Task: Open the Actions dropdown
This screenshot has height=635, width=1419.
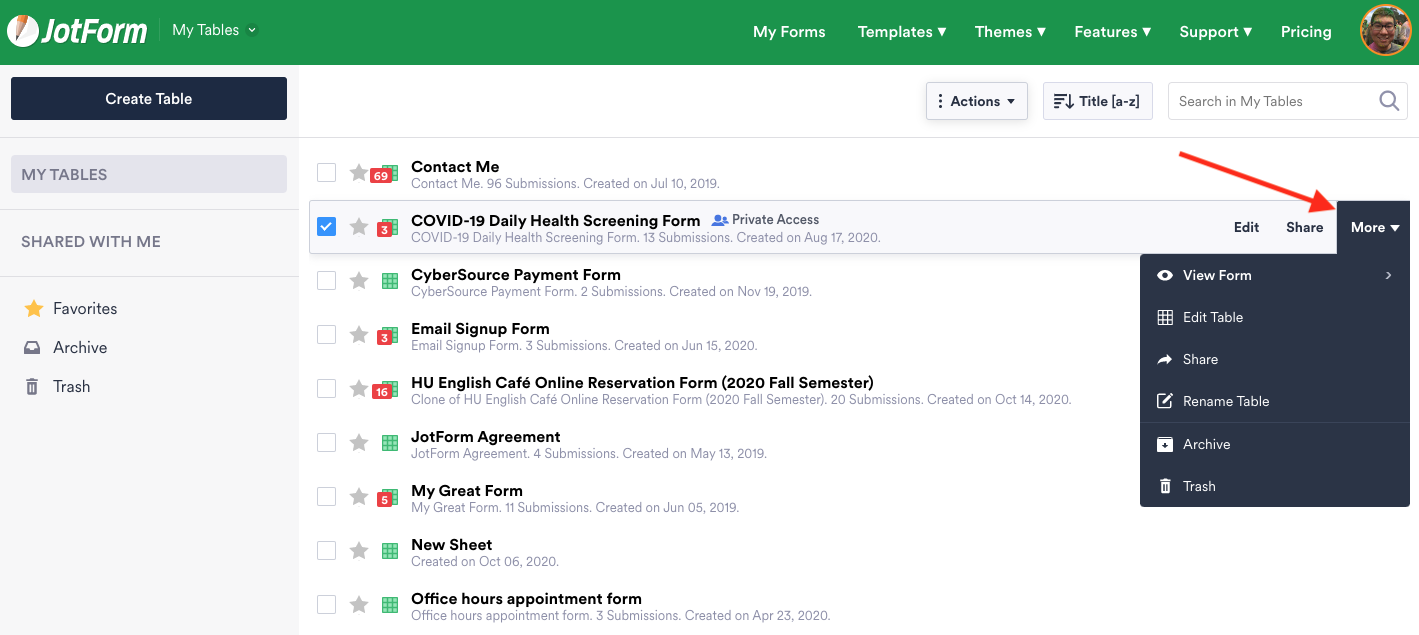Action: pos(976,101)
